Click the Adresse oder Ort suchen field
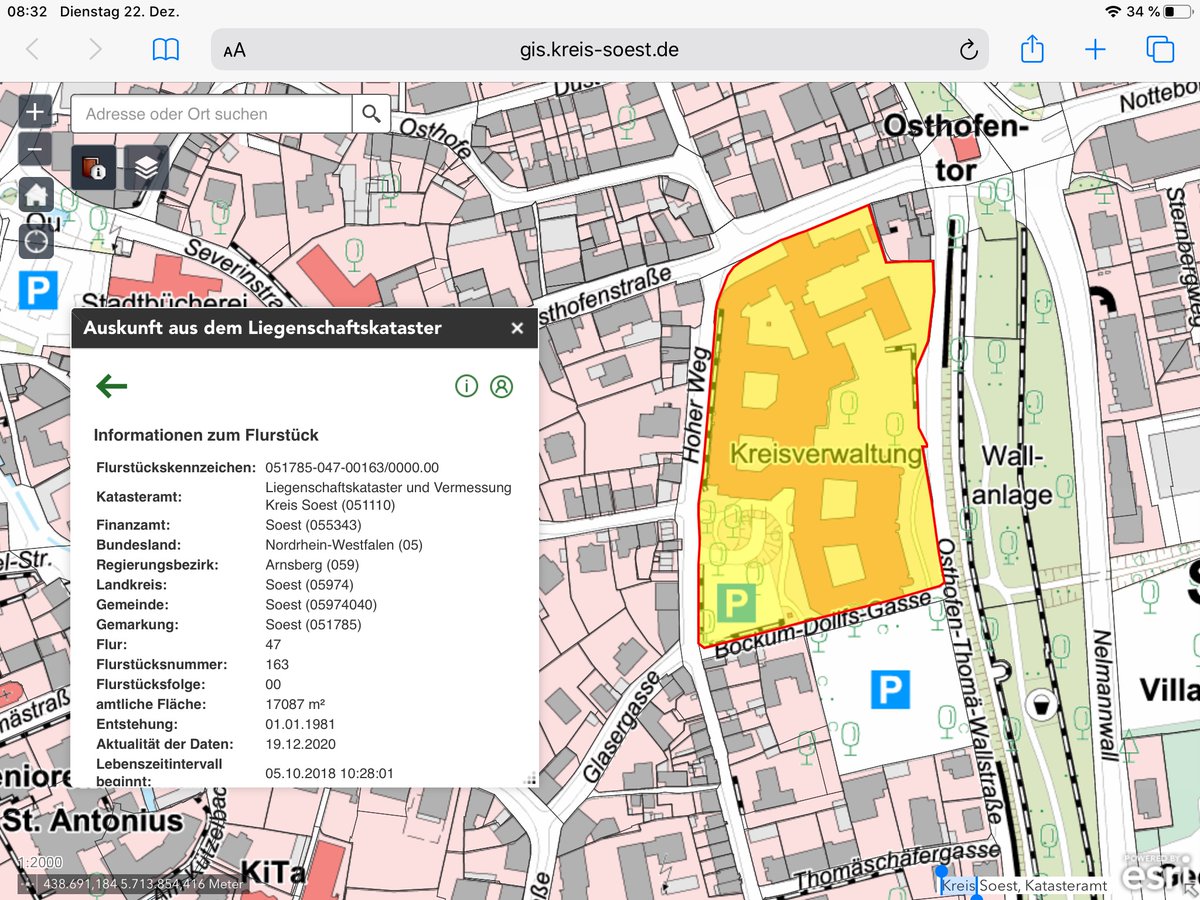1200x900 pixels. click(x=212, y=113)
